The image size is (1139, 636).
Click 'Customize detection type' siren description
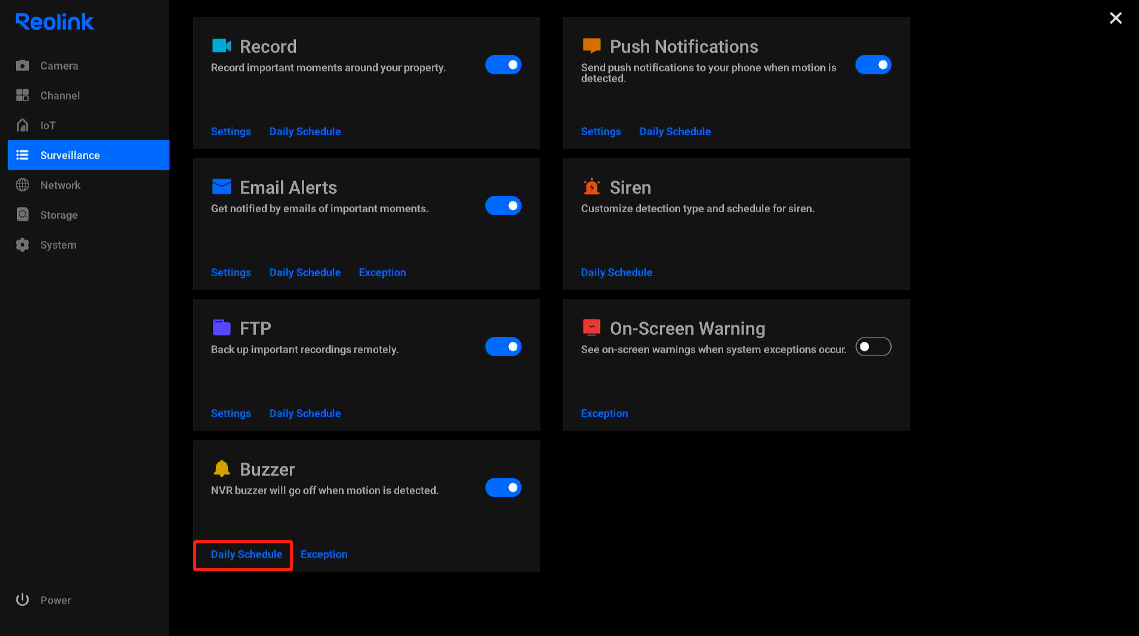(697, 208)
